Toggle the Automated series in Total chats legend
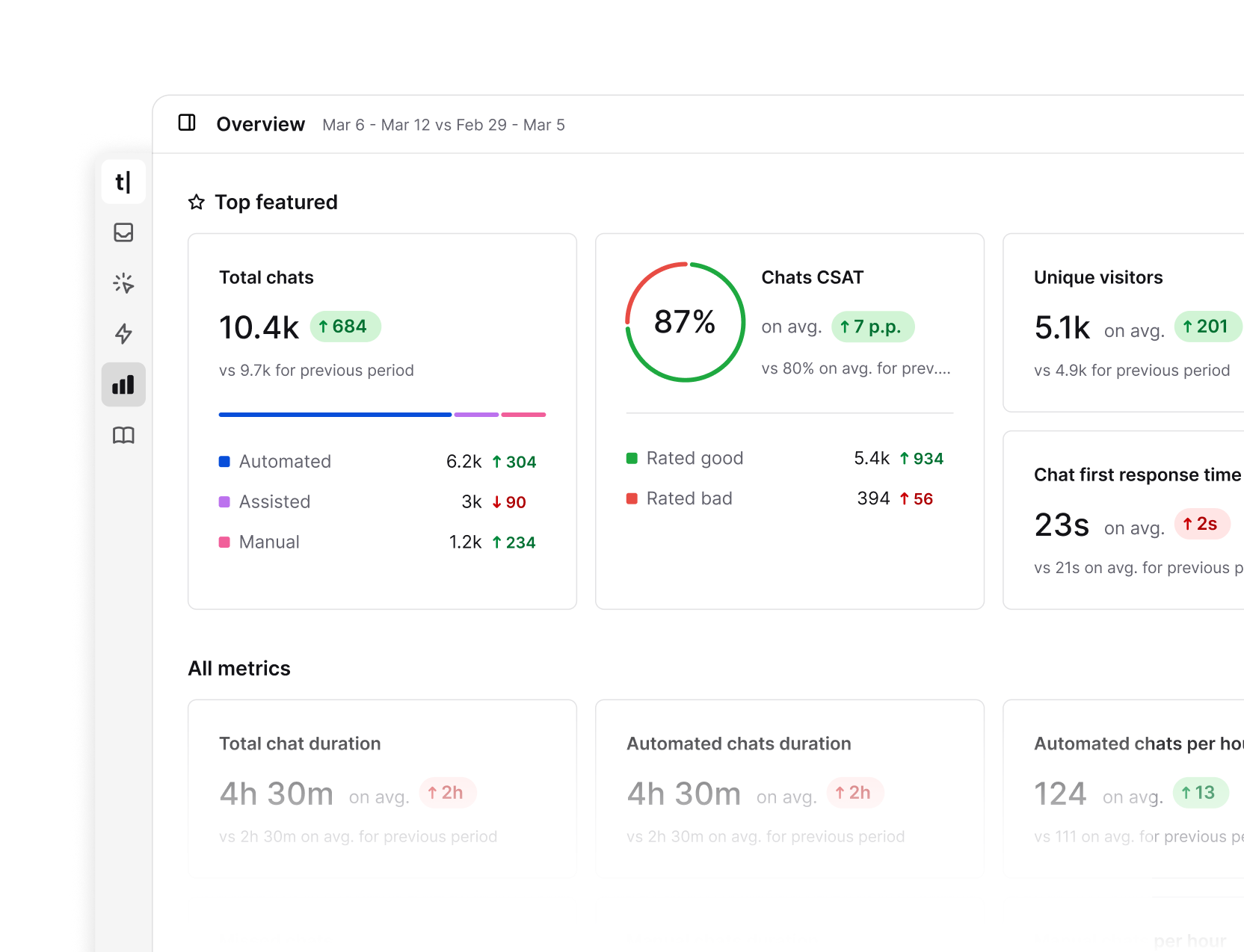 (x=284, y=461)
